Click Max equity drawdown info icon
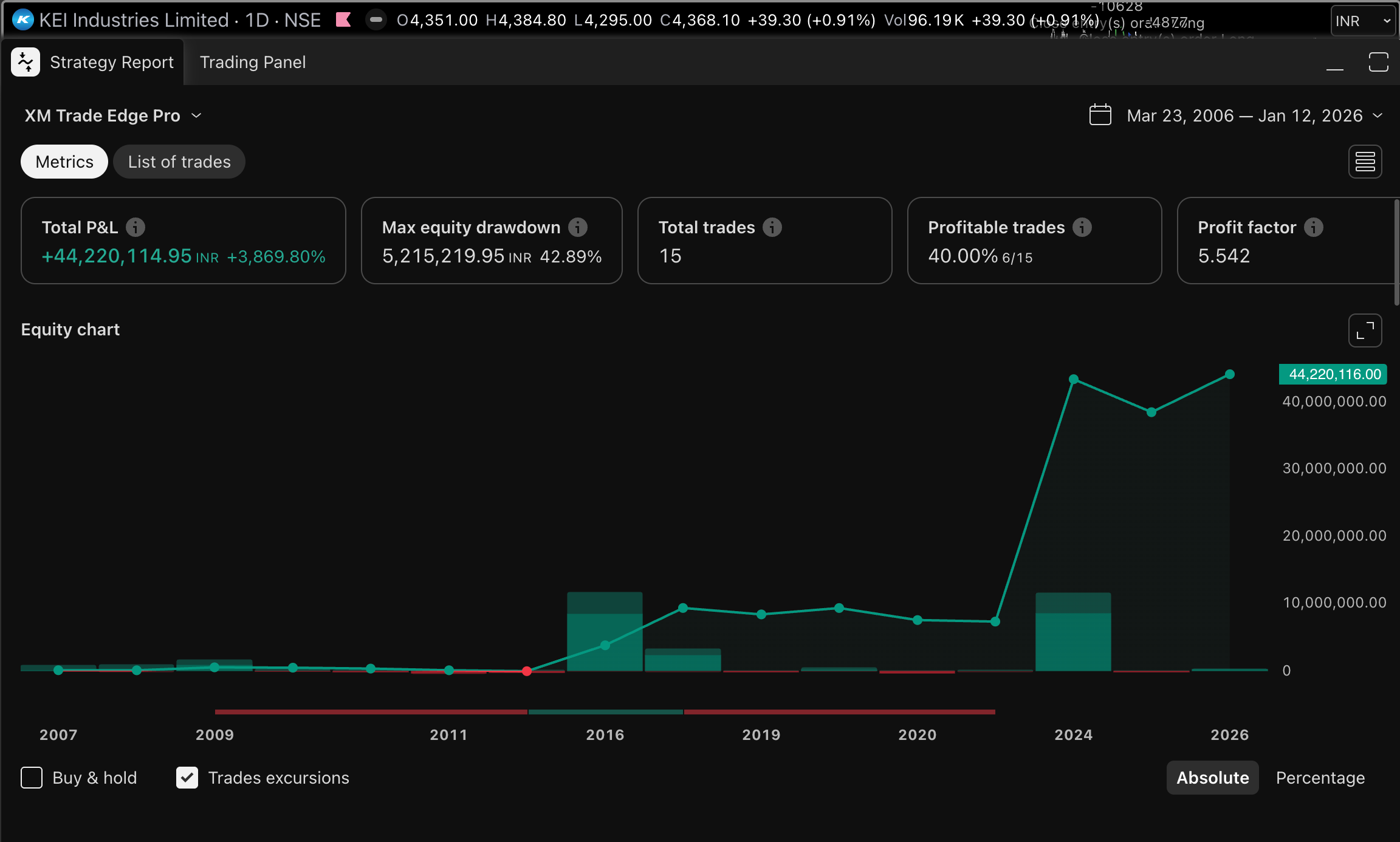 coord(578,227)
